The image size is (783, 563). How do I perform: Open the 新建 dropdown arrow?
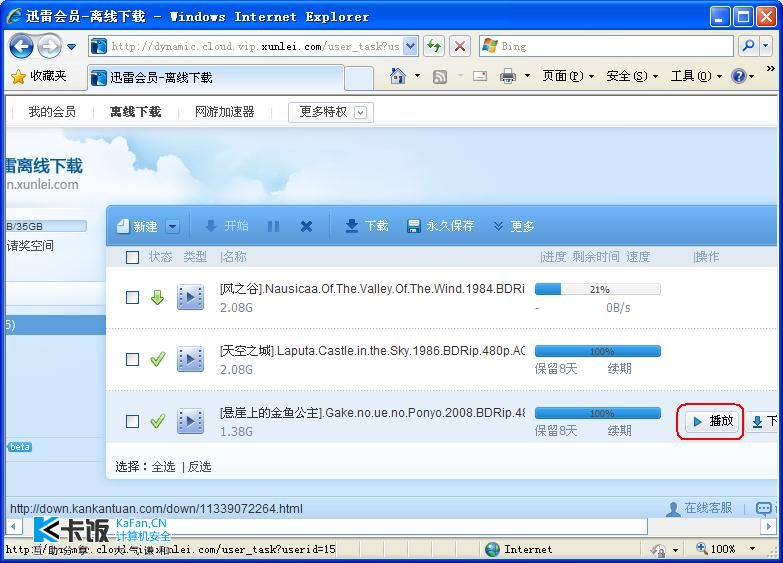(x=173, y=226)
